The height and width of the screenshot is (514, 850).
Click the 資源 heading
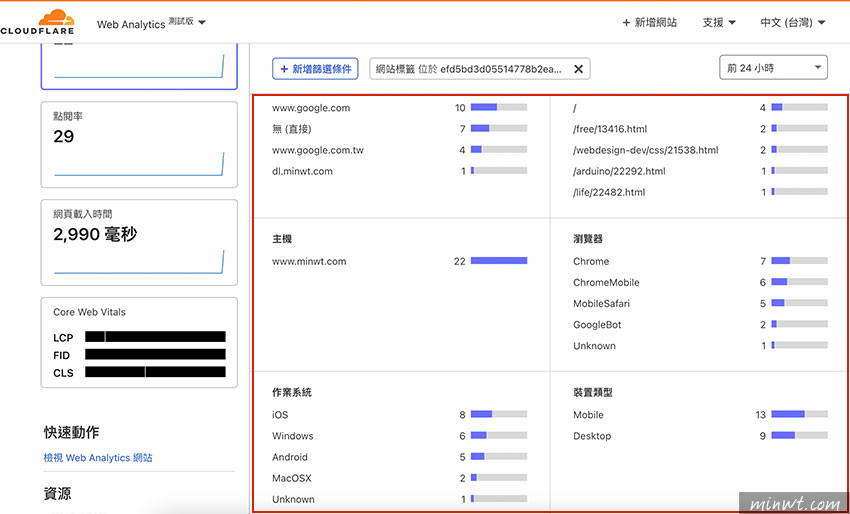tap(57, 493)
